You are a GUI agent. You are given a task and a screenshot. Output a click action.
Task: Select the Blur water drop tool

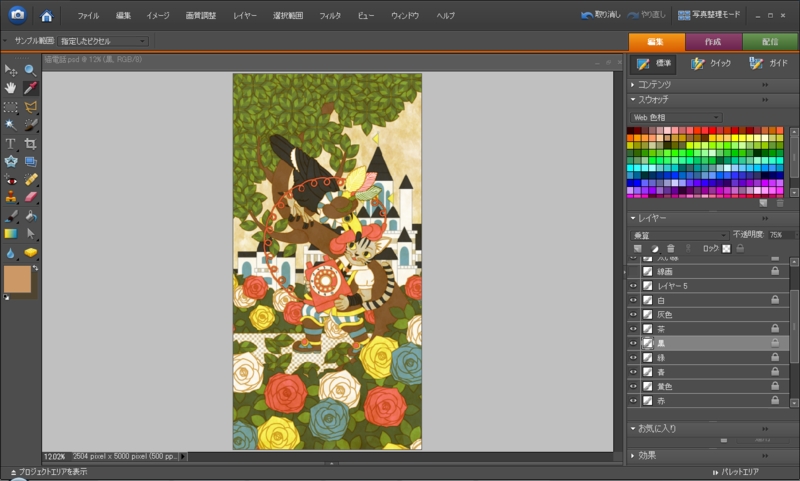pos(10,252)
